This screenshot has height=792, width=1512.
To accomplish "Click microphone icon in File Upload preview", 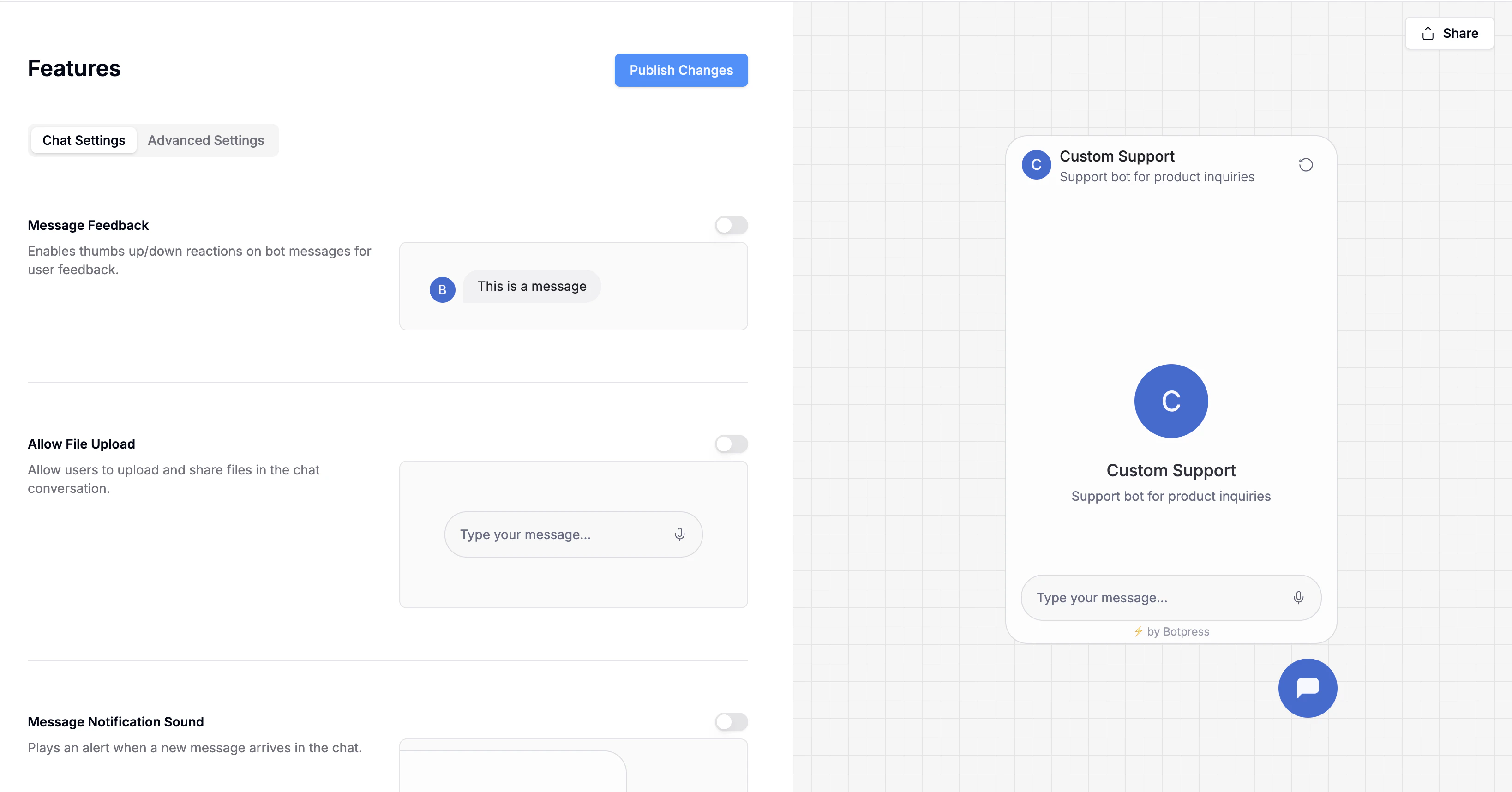I will tap(679, 534).
